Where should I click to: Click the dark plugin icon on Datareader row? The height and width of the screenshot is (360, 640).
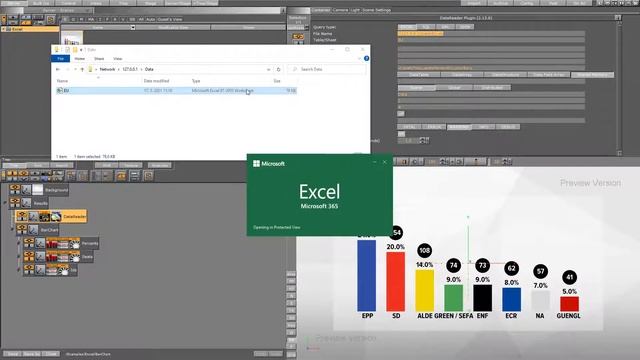(x=44, y=216)
